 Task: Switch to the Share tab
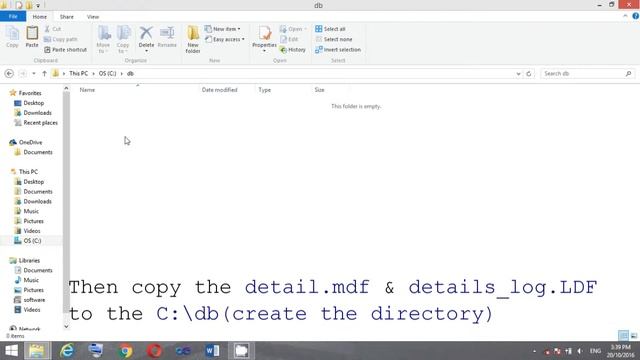coord(67,17)
